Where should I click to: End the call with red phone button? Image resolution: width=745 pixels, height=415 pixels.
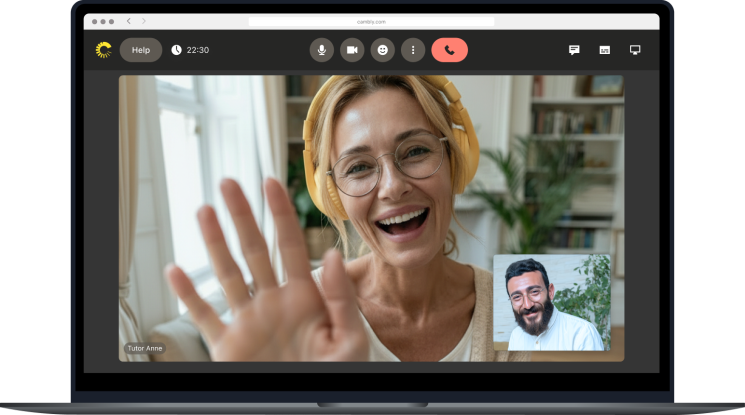449,50
